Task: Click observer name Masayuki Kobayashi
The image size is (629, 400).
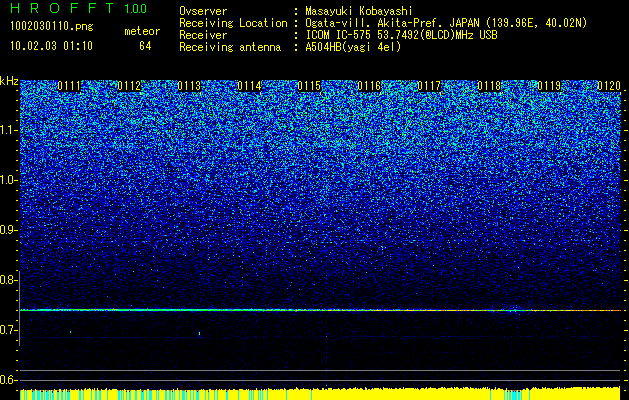Action: click(x=359, y=11)
